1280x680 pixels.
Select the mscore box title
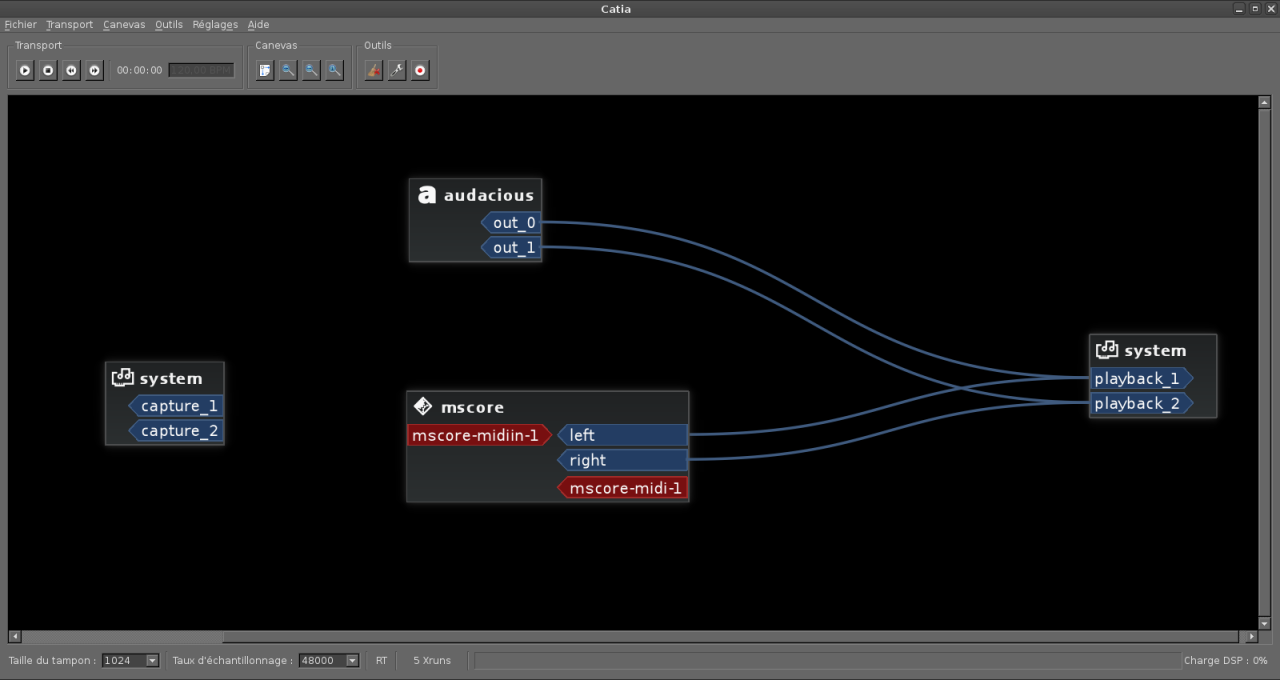pyautogui.click(x=472, y=407)
